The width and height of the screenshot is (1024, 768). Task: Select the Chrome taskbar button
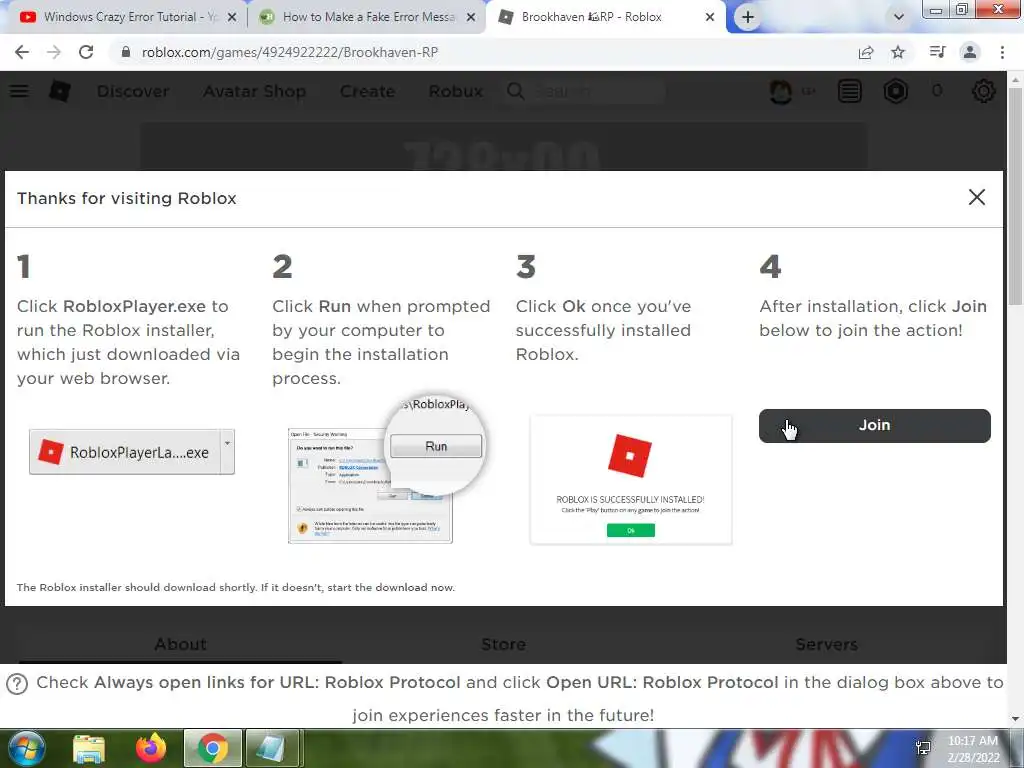pos(212,748)
